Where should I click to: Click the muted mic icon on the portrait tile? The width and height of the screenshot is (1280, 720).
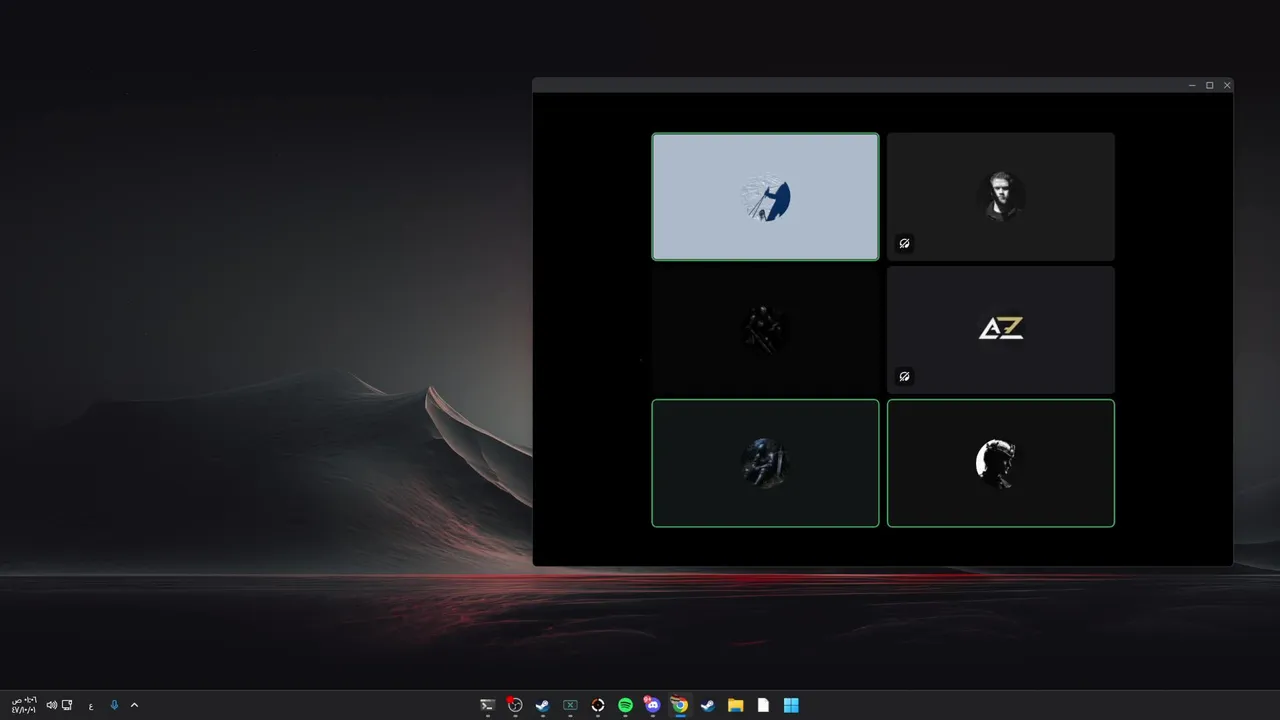(904, 243)
